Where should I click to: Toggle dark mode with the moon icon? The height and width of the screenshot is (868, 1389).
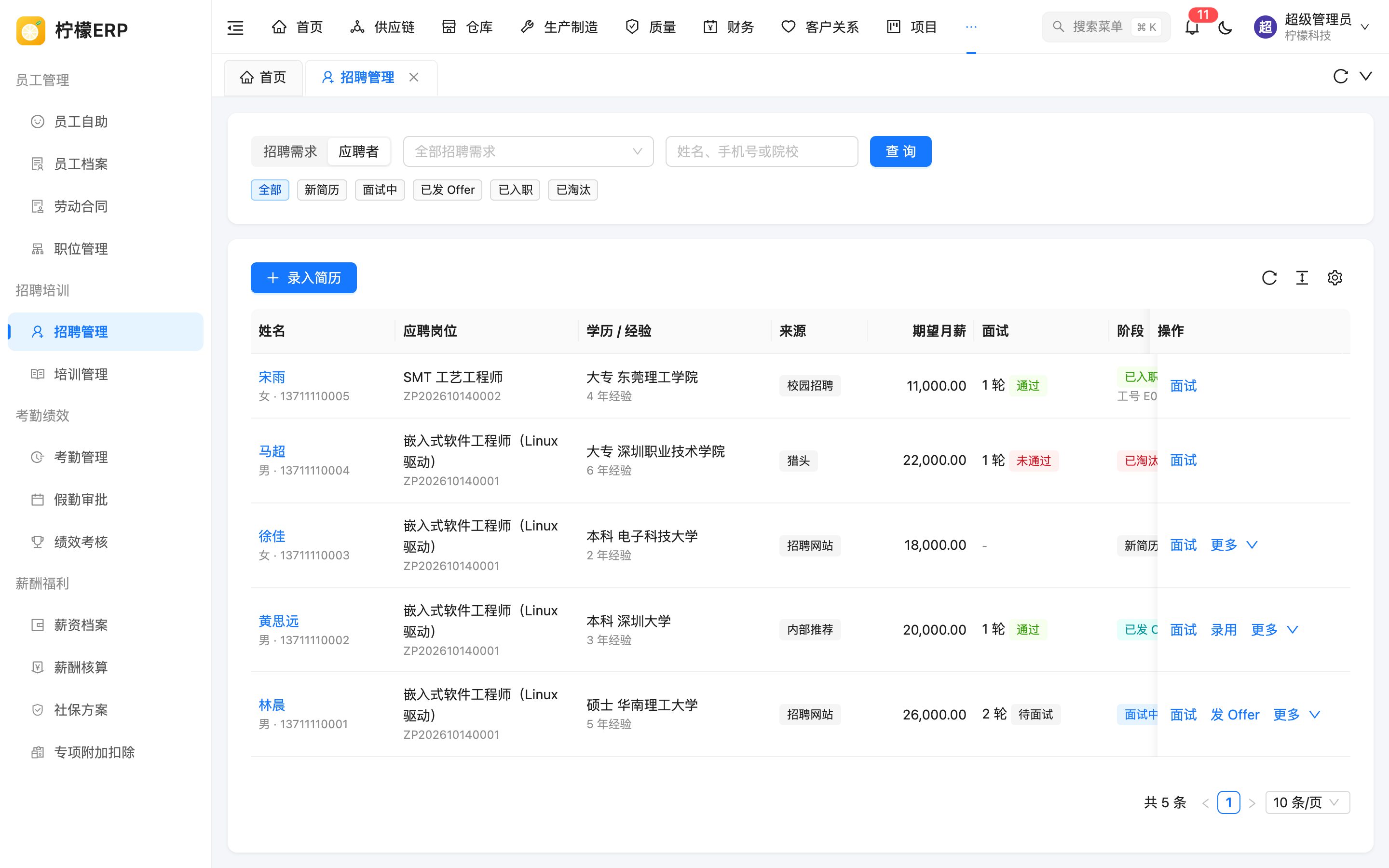pyautogui.click(x=1225, y=27)
